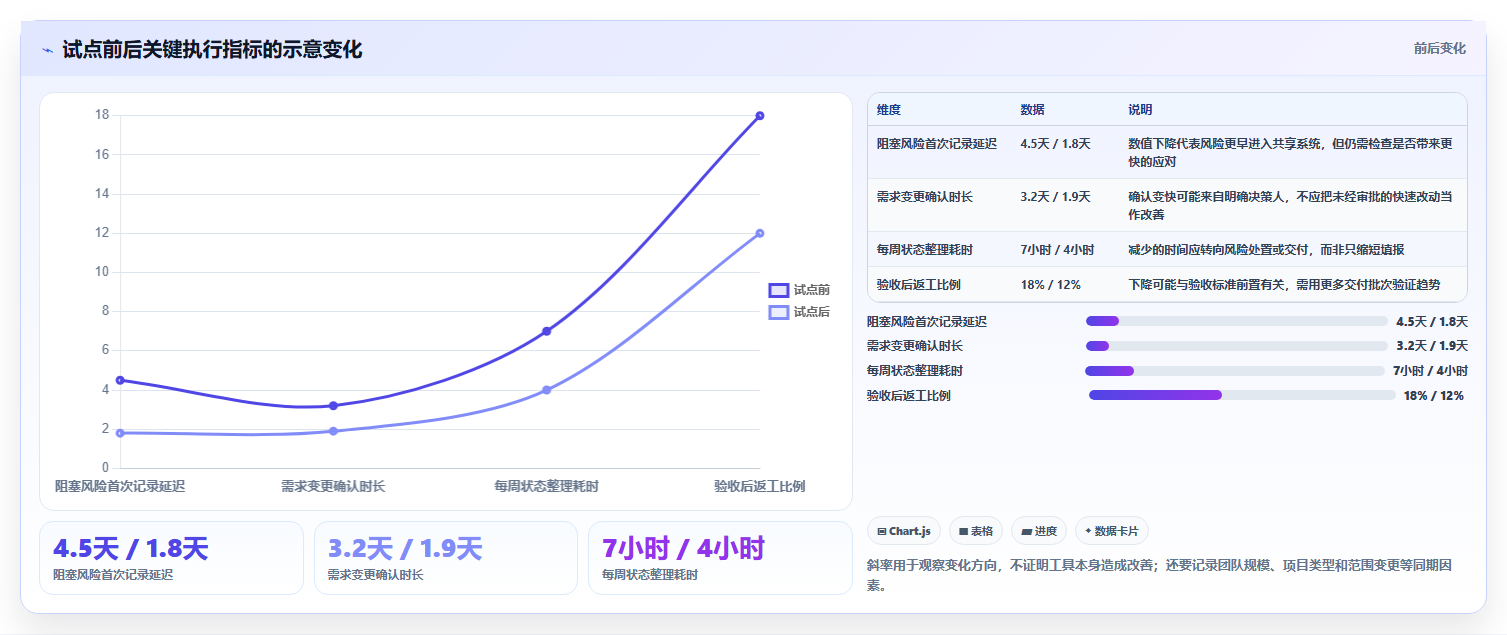Click the 试点前 legend color box
Screen dimensions: 1507x635
pos(779,290)
